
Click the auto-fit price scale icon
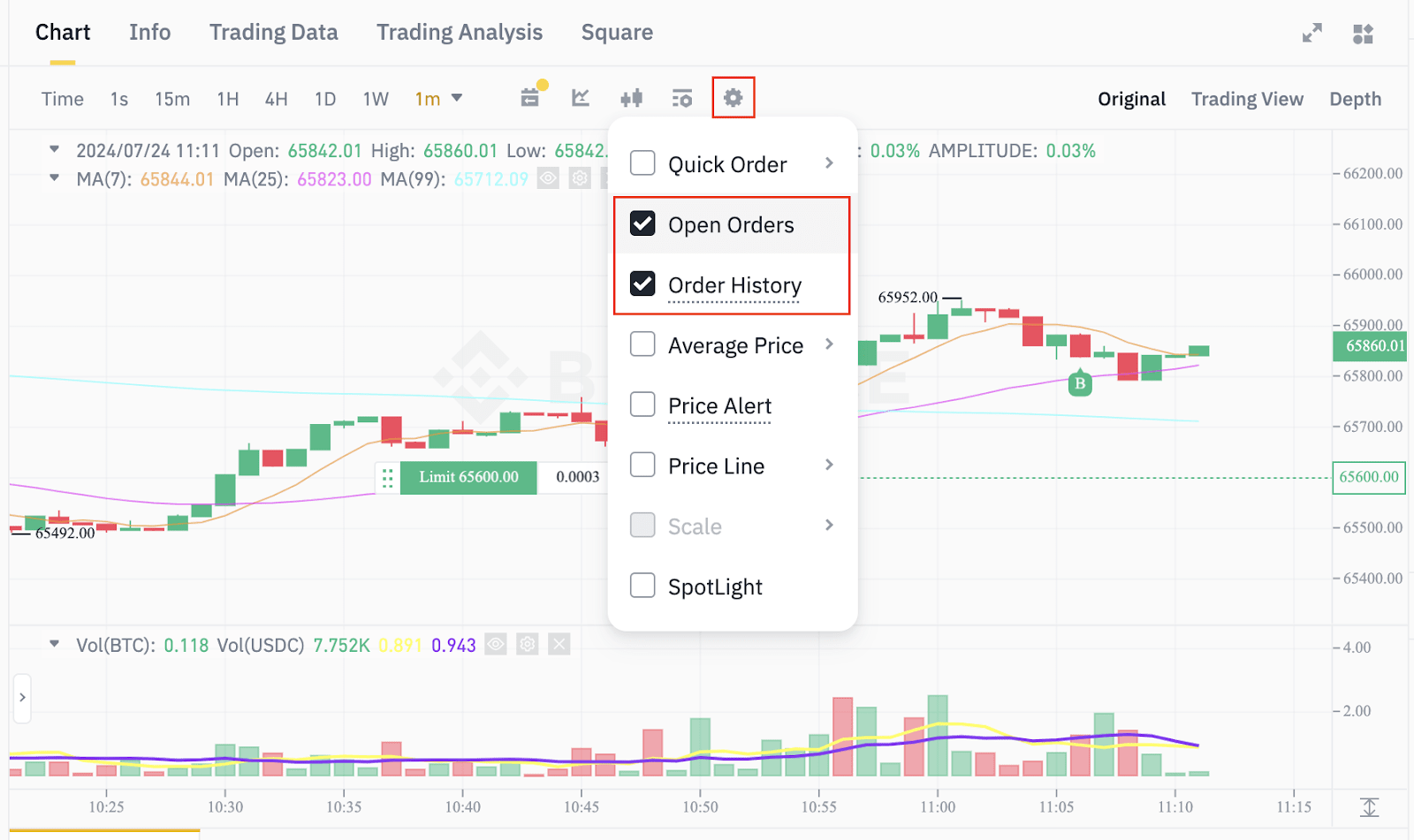tap(1369, 807)
